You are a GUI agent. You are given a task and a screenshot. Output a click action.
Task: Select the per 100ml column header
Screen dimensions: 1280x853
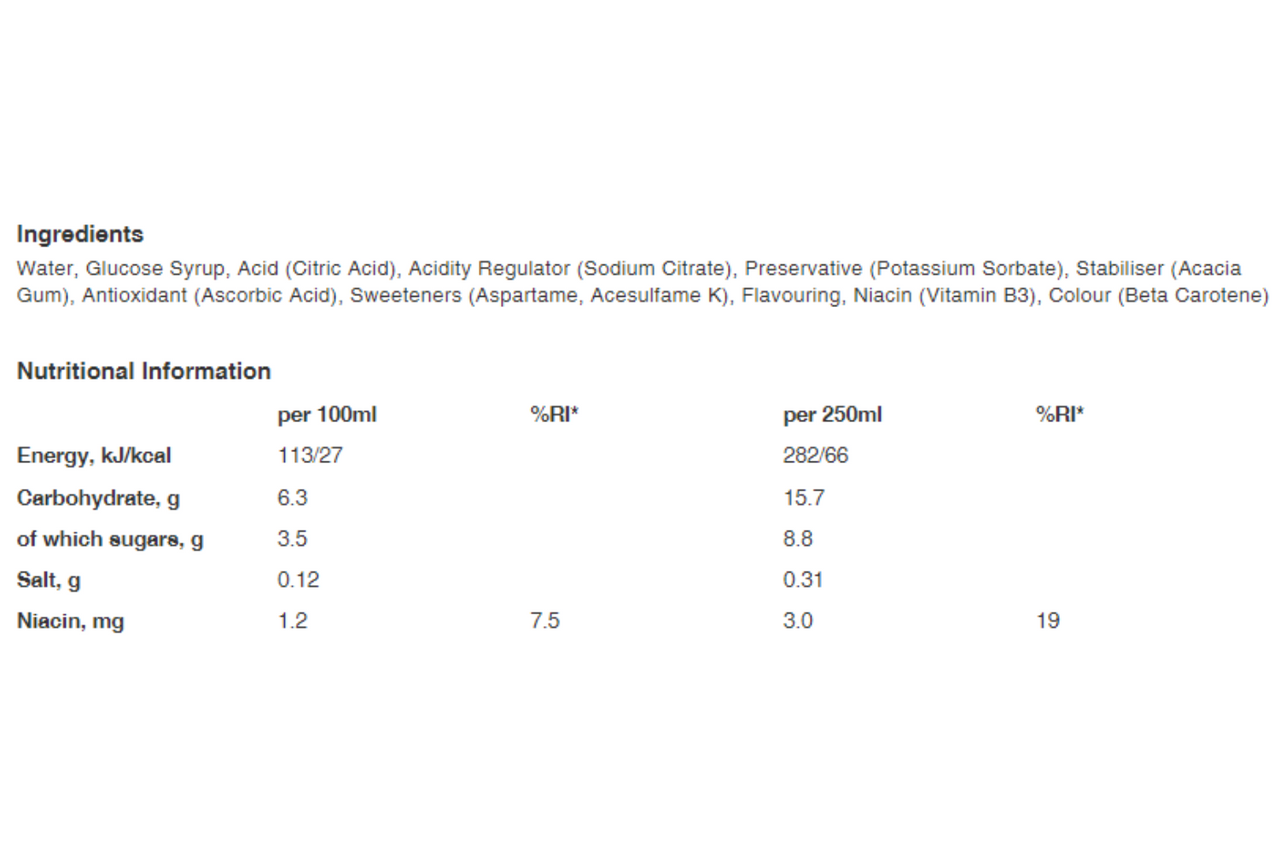coord(327,415)
